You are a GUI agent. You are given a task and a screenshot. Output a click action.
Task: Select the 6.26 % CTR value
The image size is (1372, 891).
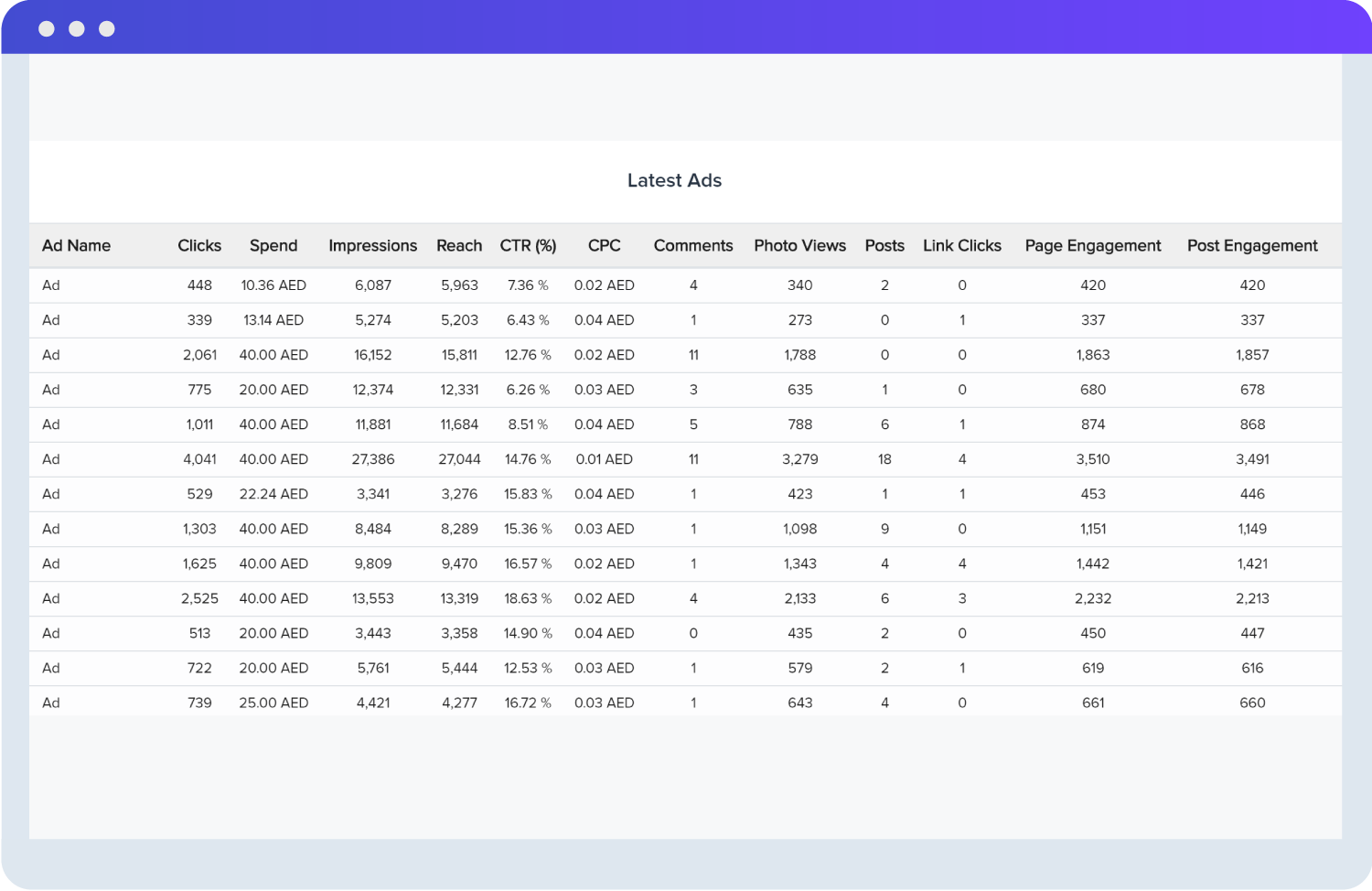[x=528, y=390]
